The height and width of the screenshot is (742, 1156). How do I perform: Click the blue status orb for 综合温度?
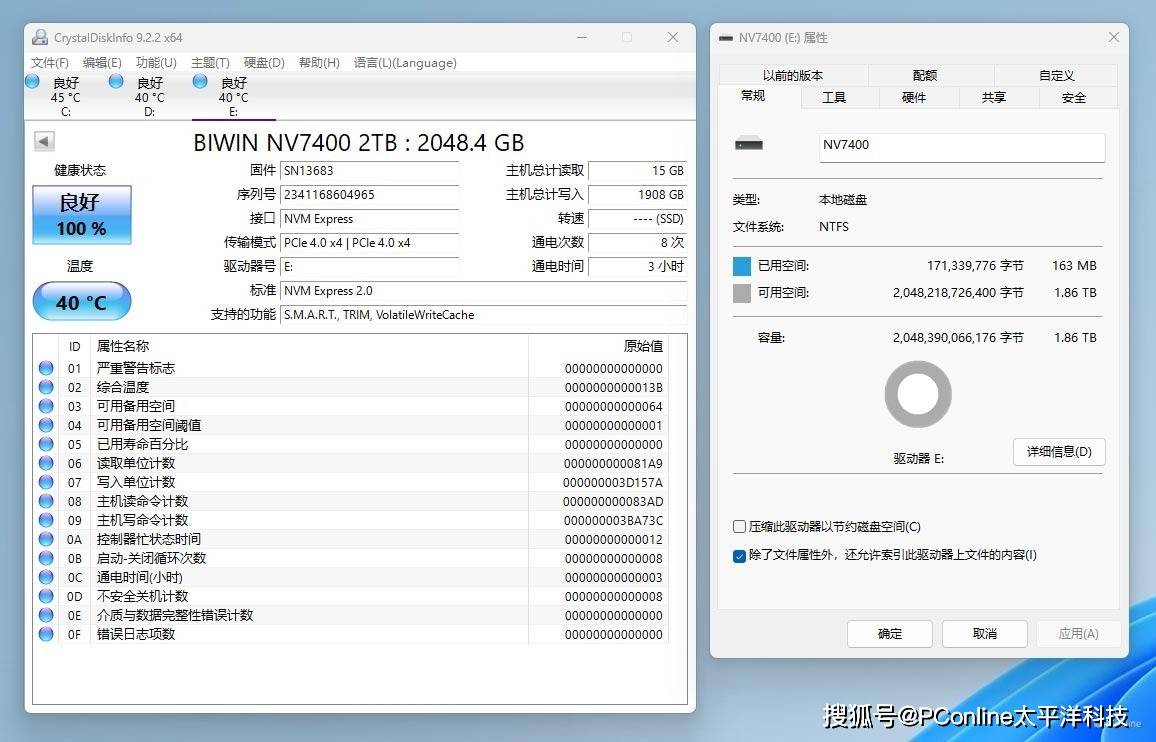(46, 387)
